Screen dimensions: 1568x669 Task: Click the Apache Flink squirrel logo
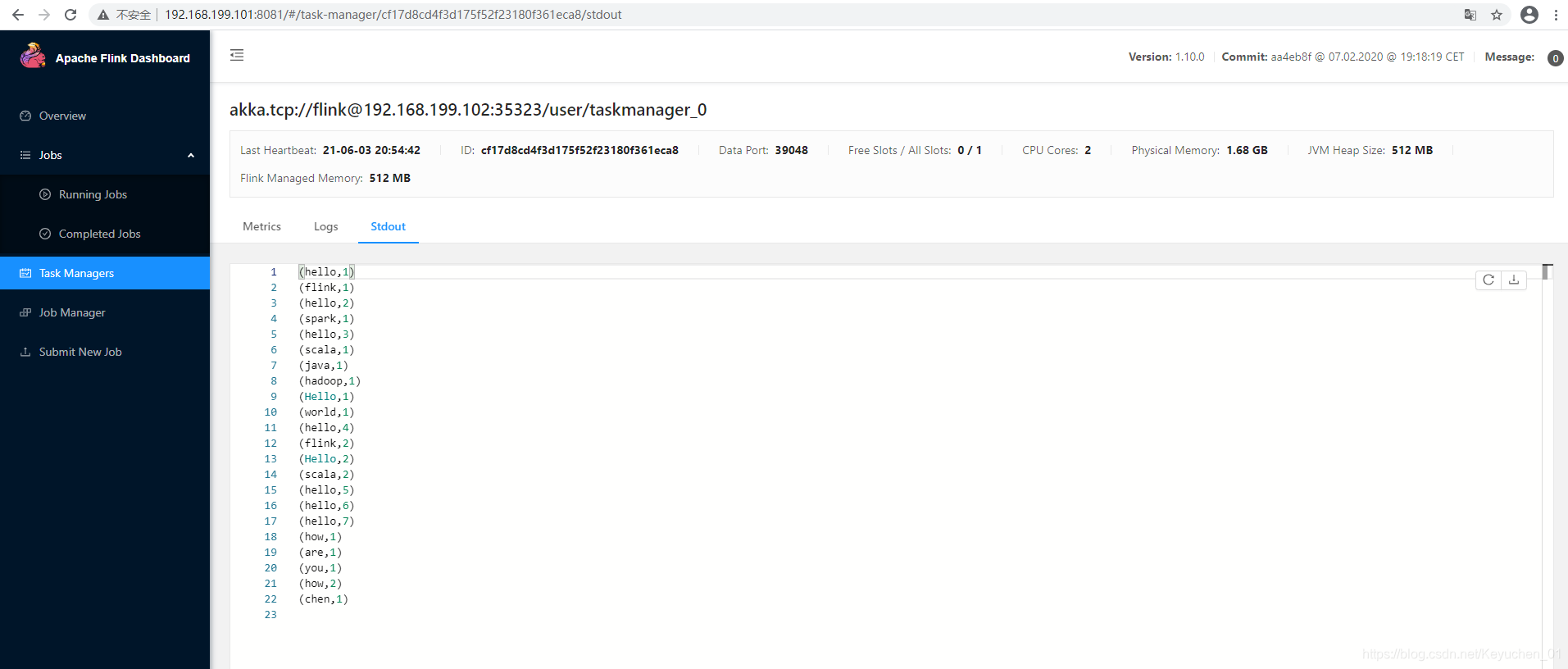33,56
